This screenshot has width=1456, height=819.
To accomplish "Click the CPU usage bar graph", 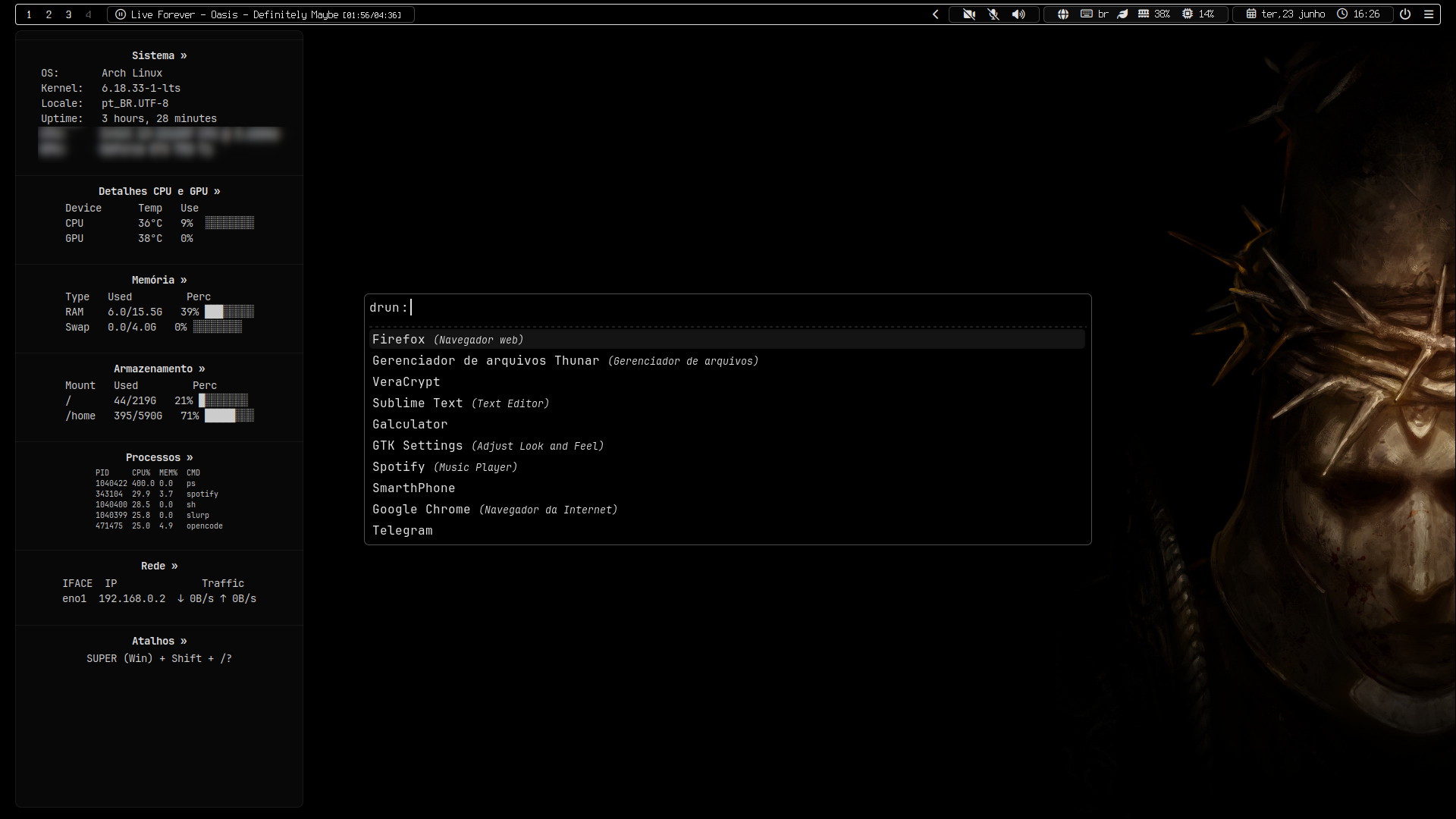I will point(230,223).
